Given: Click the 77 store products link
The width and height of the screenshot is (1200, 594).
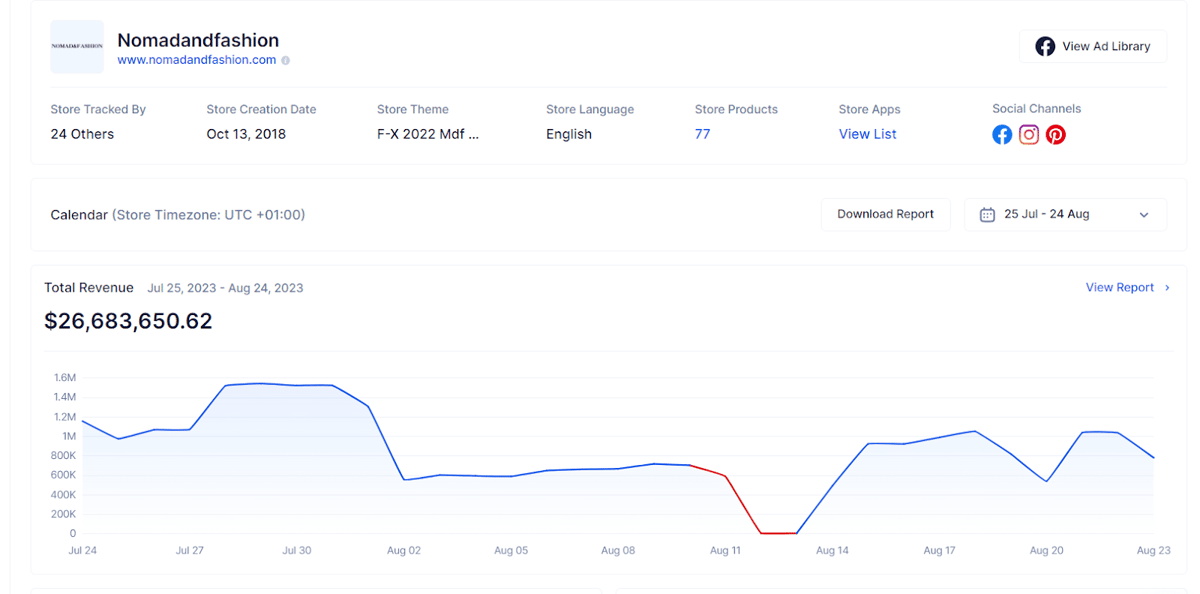Looking at the screenshot, I should click(703, 134).
